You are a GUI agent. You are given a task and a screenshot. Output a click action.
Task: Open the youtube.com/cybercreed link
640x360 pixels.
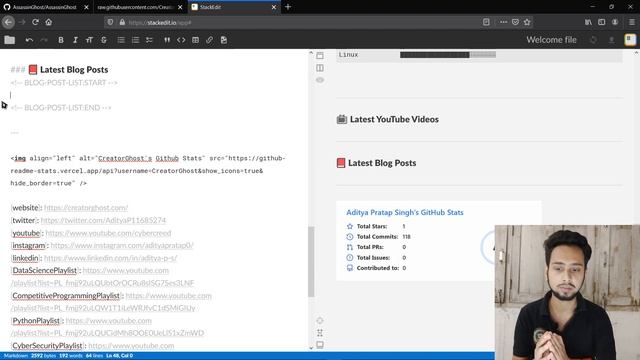pyautogui.click(x=108, y=233)
